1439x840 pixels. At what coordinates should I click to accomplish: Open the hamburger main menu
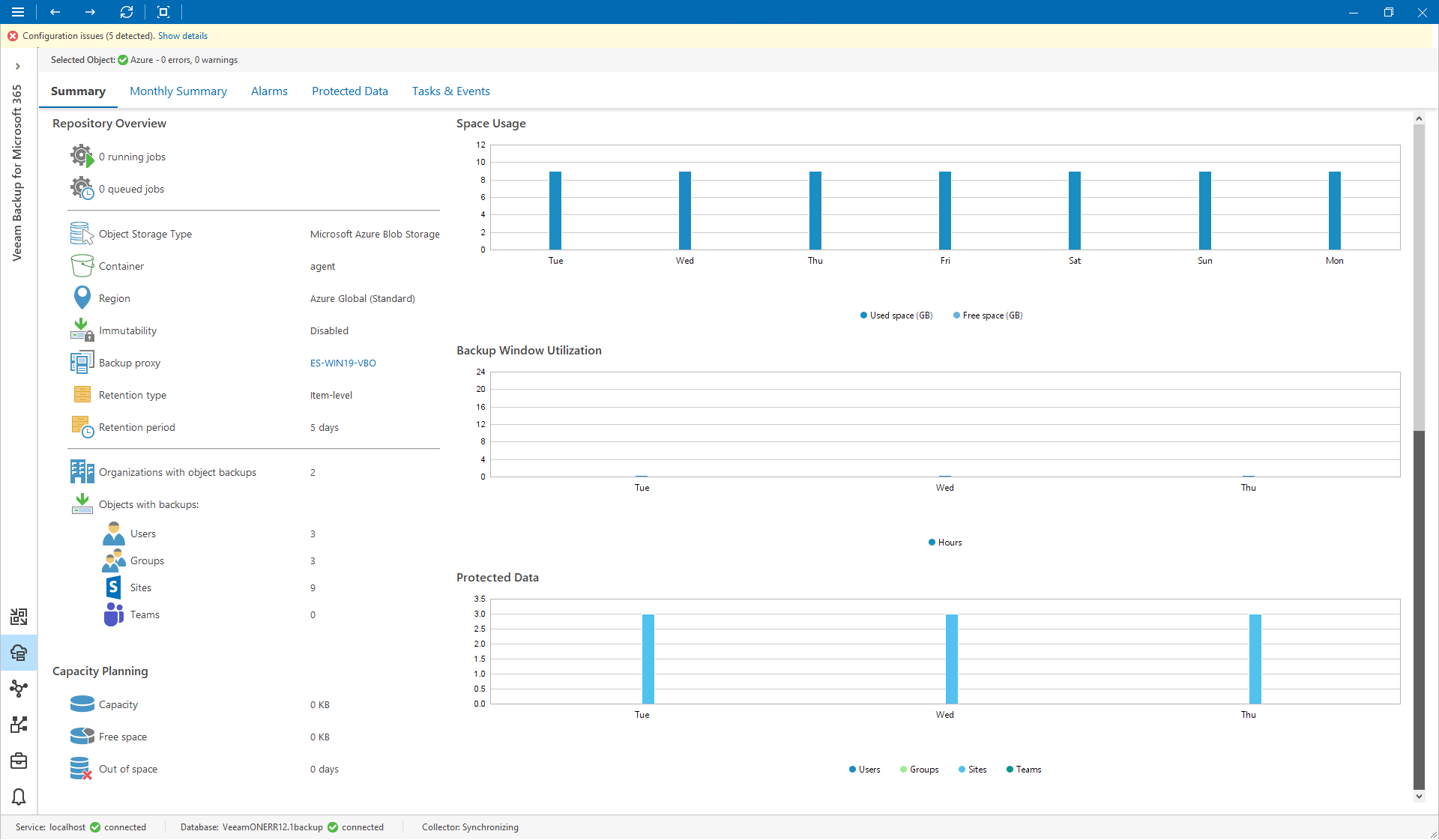[x=18, y=12]
